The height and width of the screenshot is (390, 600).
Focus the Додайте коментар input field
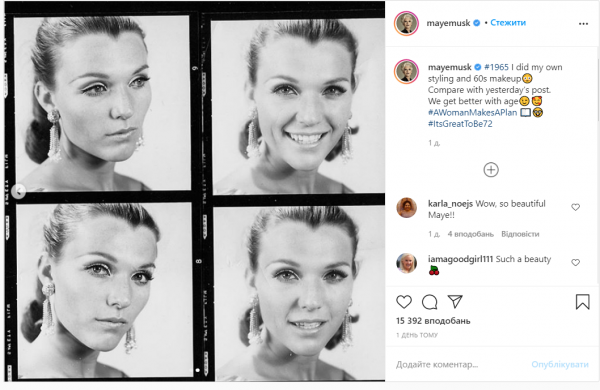(x=459, y=364)
